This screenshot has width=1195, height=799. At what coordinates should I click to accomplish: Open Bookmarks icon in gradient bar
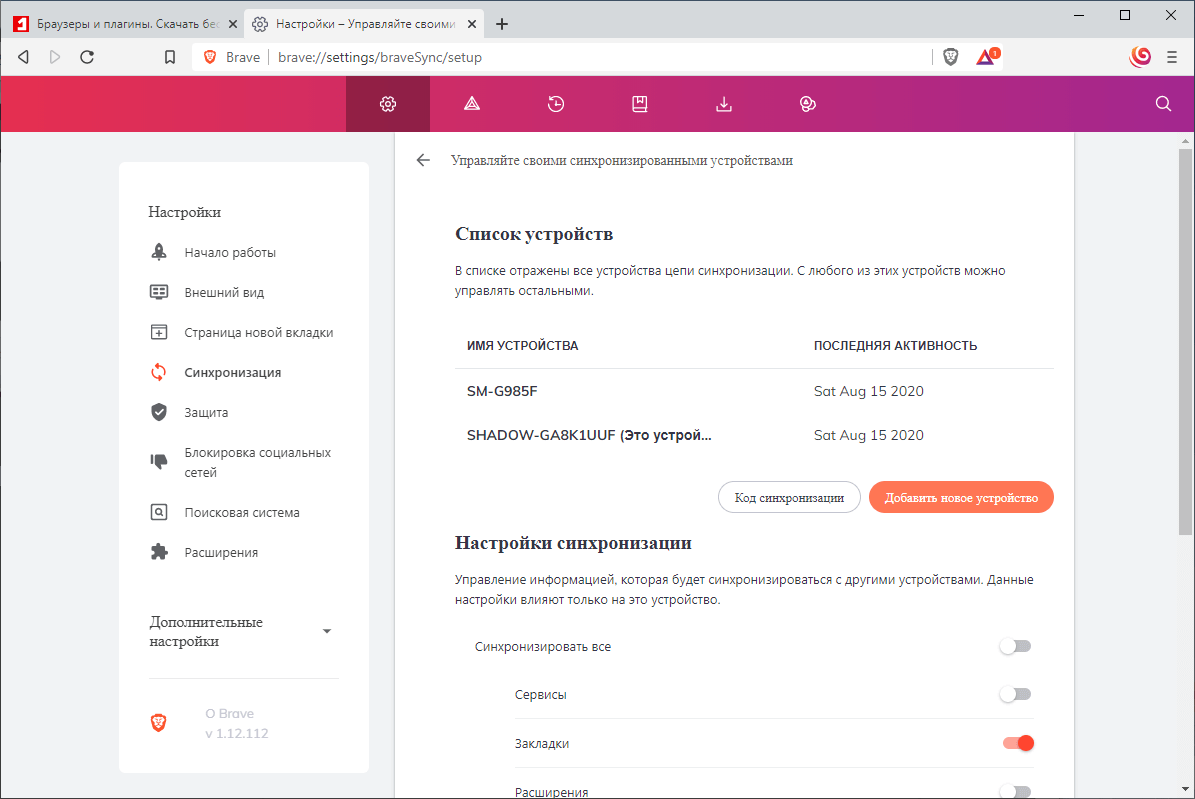pyautogui.click(x=639, y=104)
